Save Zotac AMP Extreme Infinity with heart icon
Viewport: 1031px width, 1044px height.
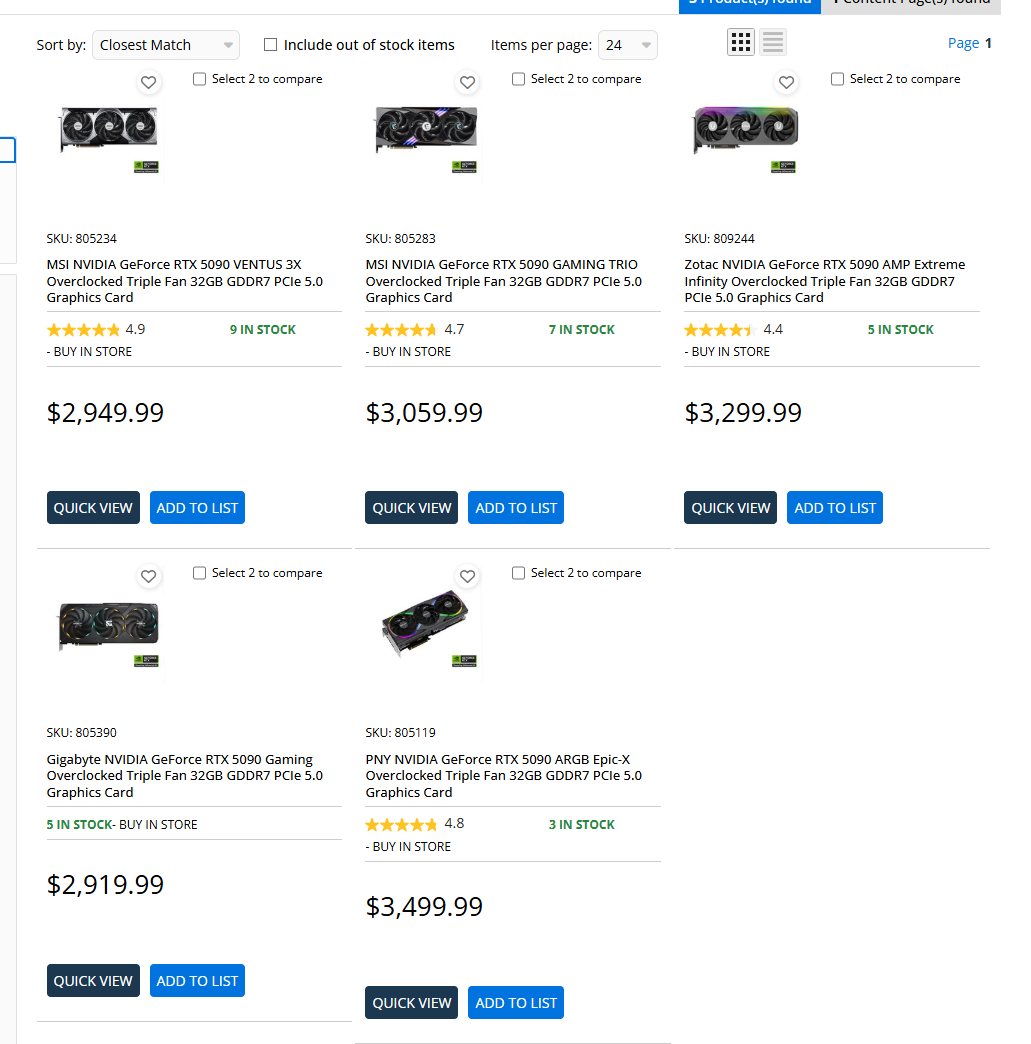click(786, 83)
